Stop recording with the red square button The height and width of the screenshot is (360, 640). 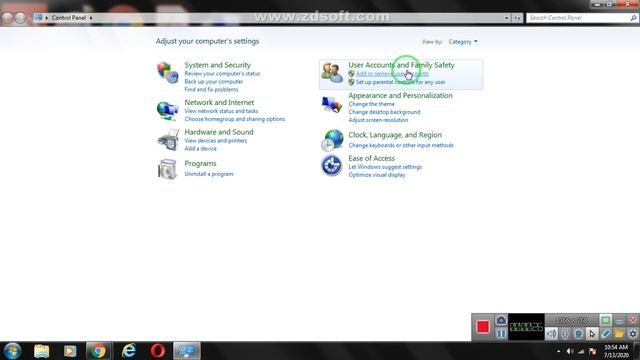tap(483, 327)
